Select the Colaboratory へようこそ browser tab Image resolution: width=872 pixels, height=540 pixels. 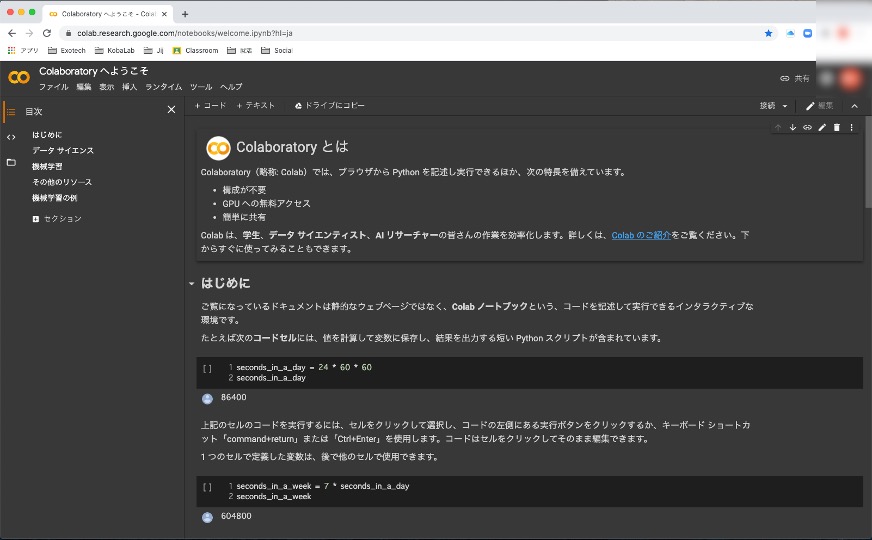(108, 14)
